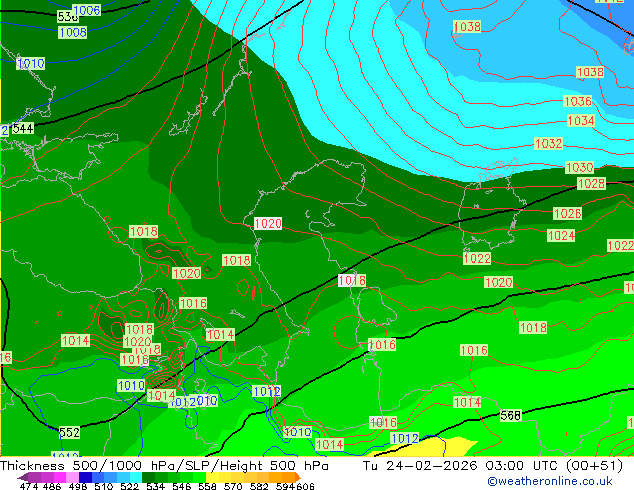Click the orange arrow end of the color scale
The image size is (634, 490).
298,477
